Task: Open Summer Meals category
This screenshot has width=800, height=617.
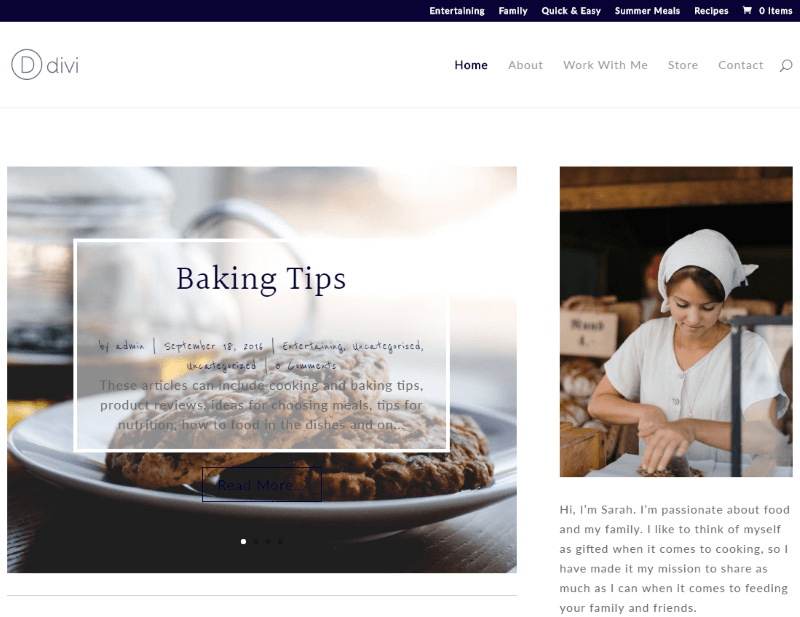Action: click(647, 11)
